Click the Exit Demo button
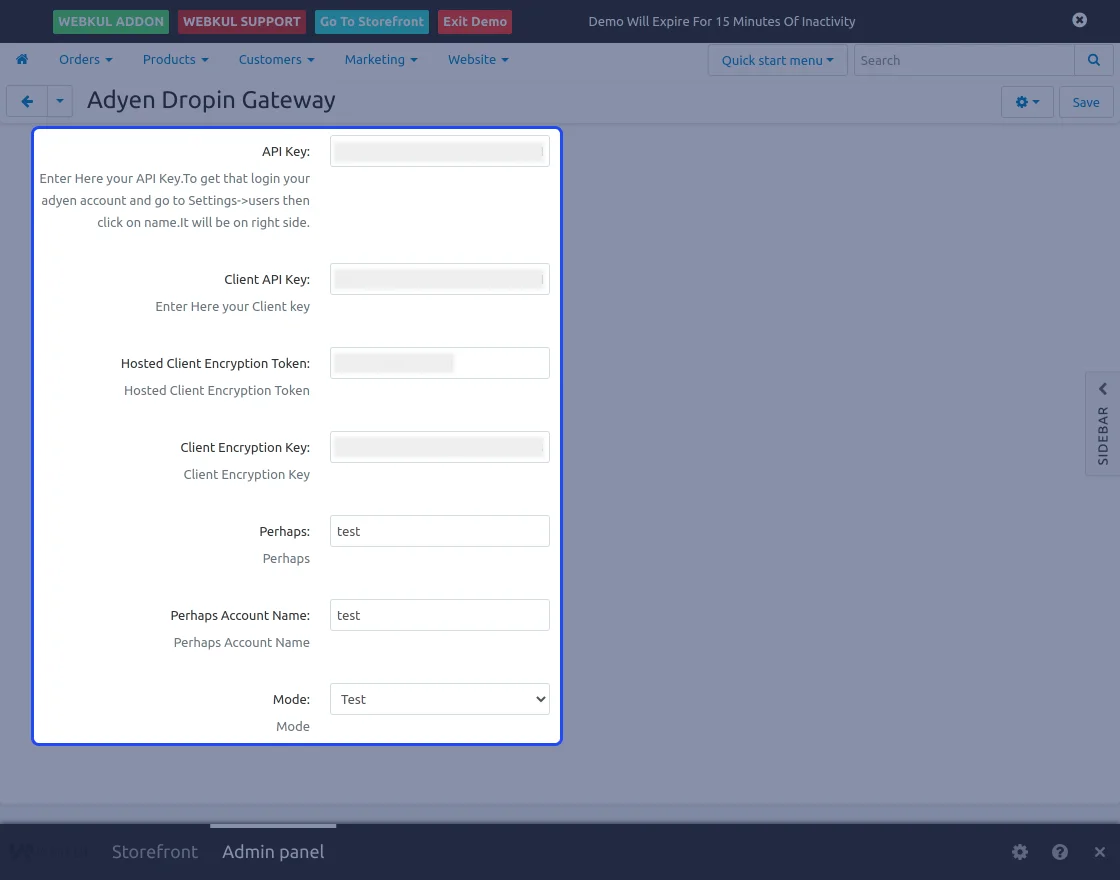 click(475, 21)
